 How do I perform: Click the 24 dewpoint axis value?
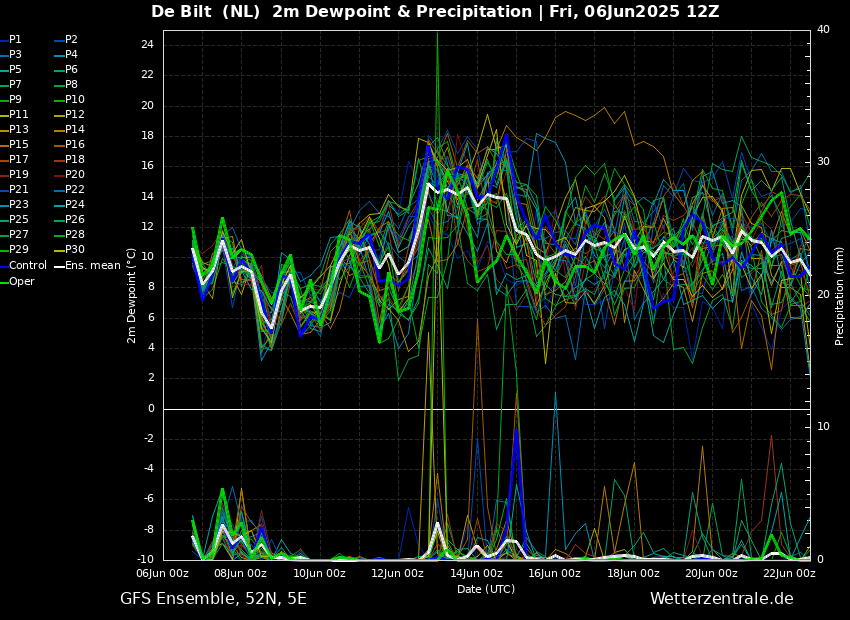147,45
